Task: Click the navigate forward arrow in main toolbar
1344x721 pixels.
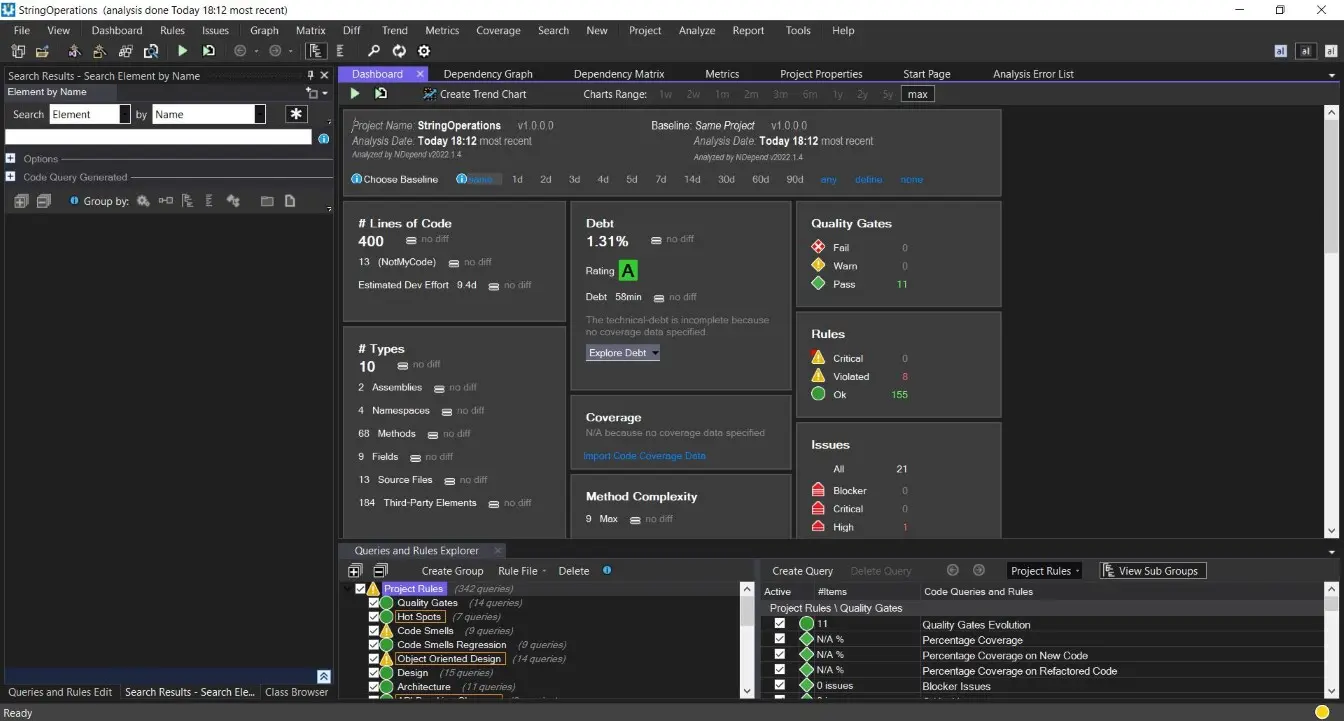Action: [x=275, y=51]
